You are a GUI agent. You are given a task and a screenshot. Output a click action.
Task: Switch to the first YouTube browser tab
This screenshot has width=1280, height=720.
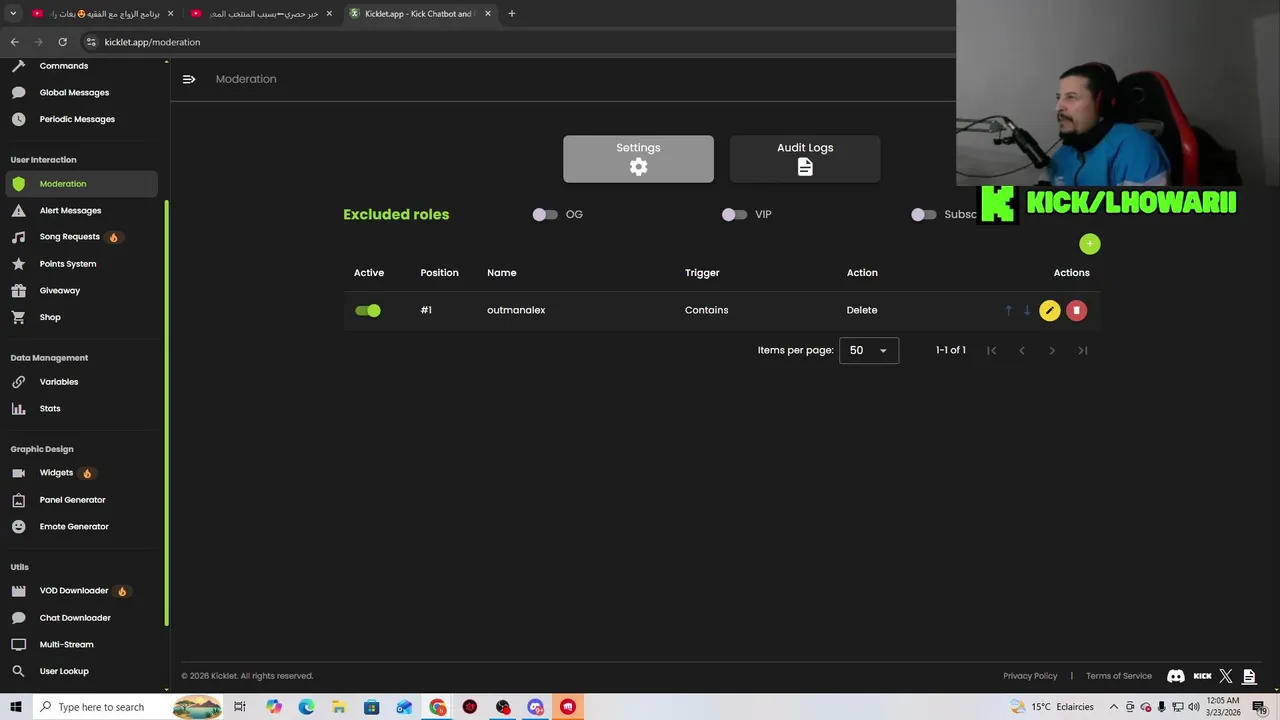[102, 14]
